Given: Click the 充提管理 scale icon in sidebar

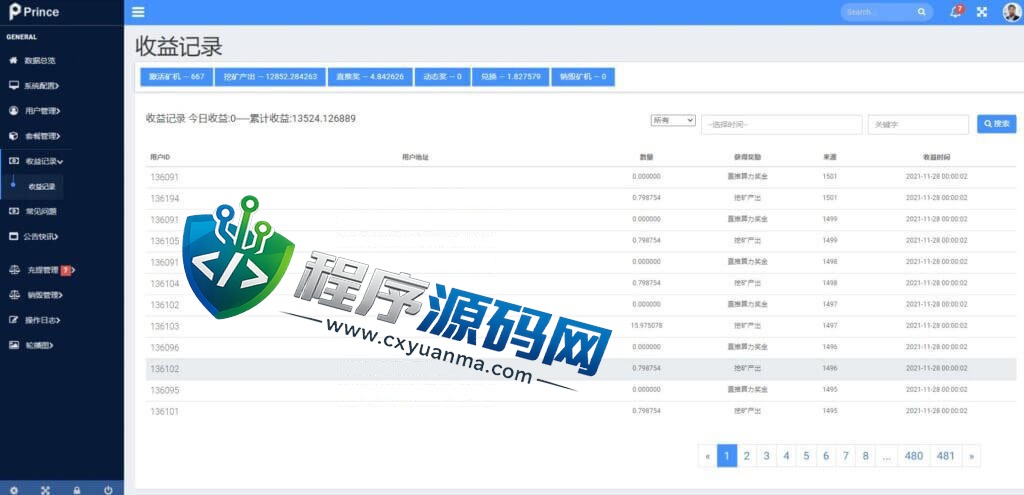Looking at the screenshot, I should tap(13, 270).
